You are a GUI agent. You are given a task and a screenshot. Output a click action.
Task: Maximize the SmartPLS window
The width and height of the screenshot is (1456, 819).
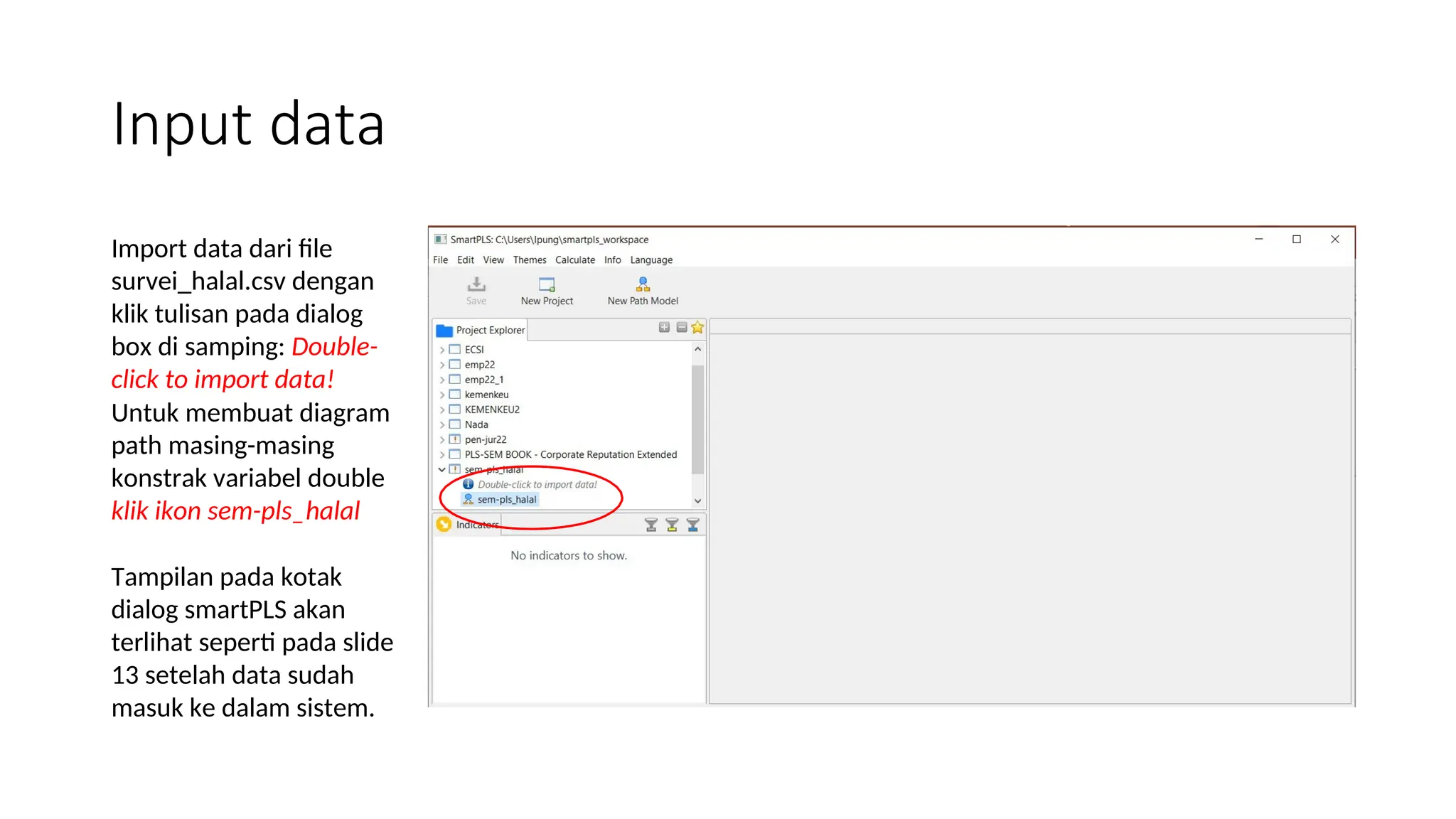[1297, 240]
